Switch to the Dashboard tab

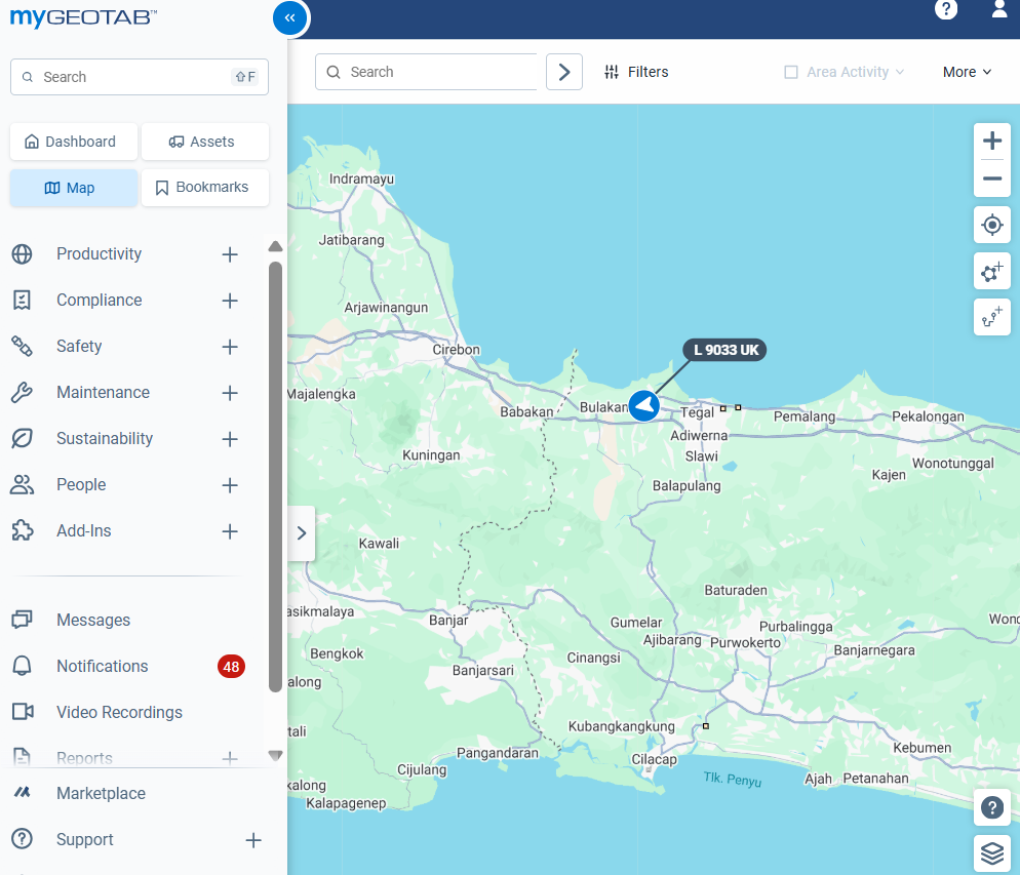(74, 142)
